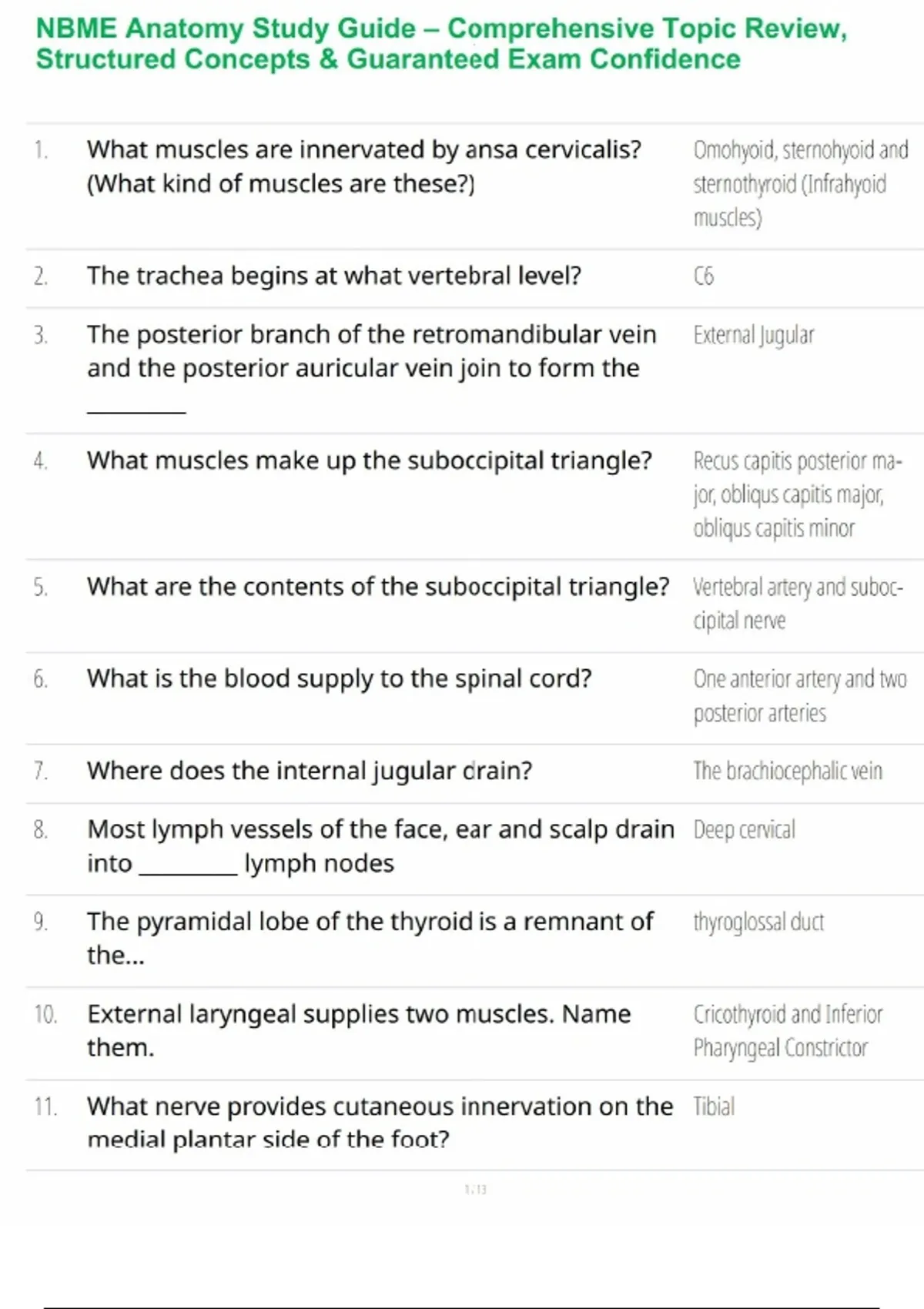
Task: Click the trachea vertebral level question
Action: tap(333, 276)
